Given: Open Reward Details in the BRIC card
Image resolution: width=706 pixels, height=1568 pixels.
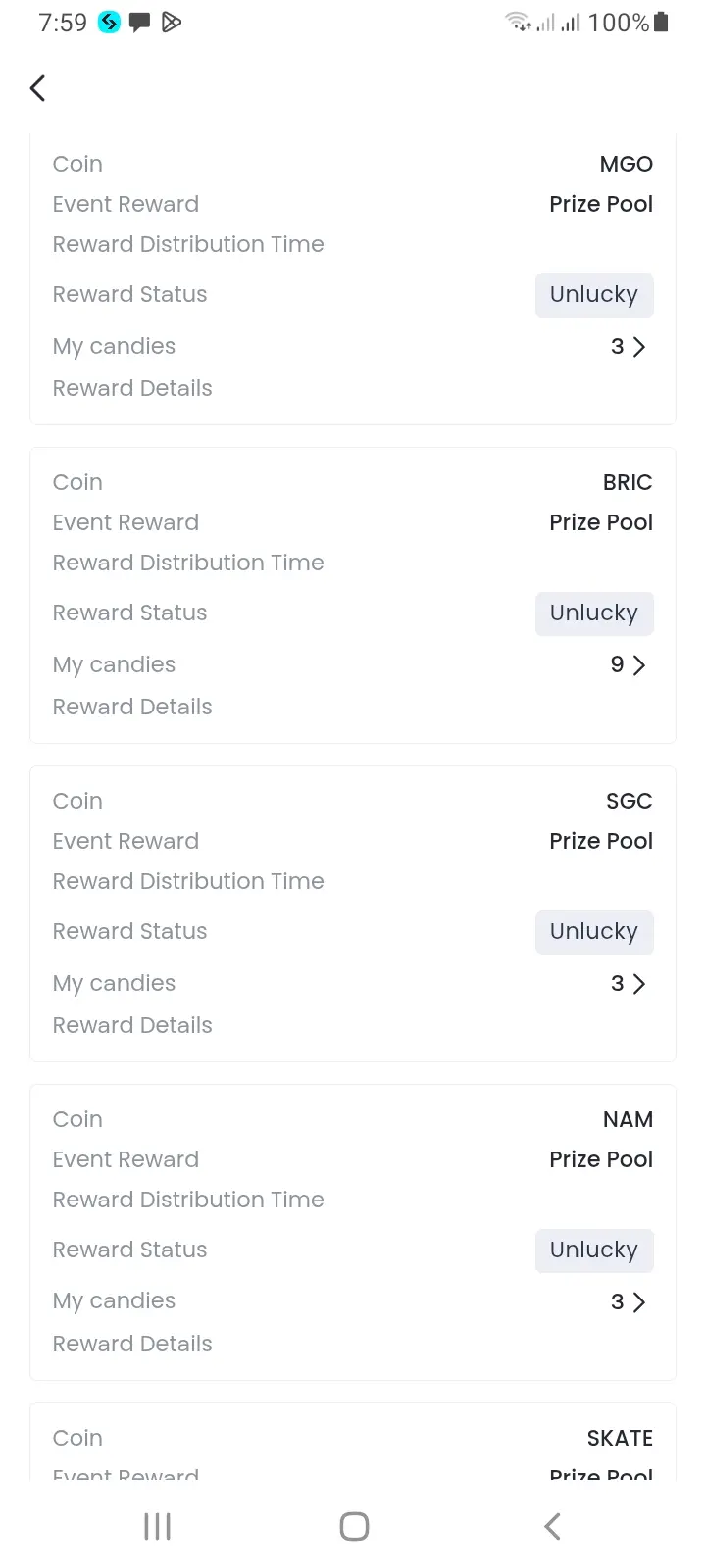Looking at the screenshot, I should click(x=132, y=707).
